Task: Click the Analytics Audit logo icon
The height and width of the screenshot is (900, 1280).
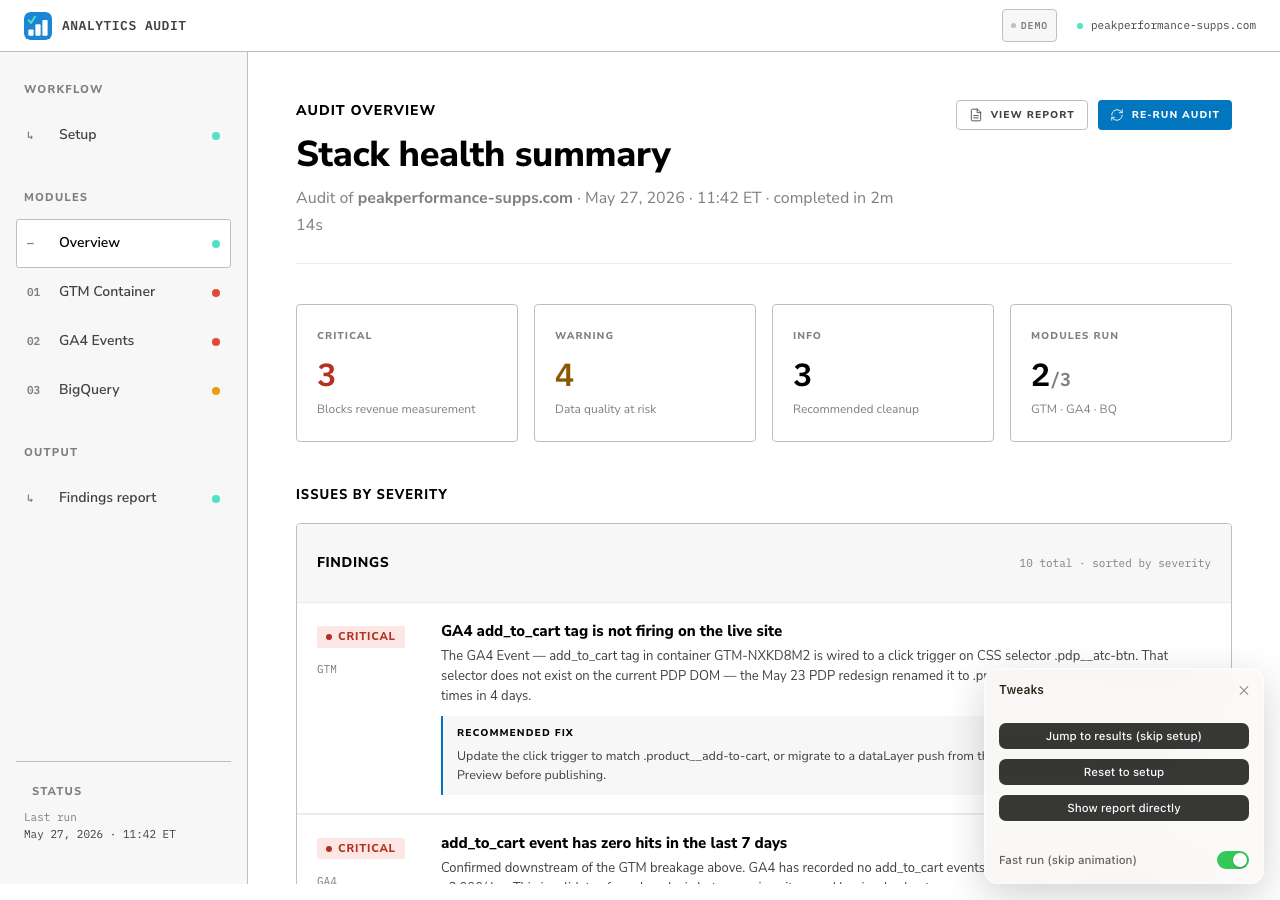Action: tap(38, 26)
